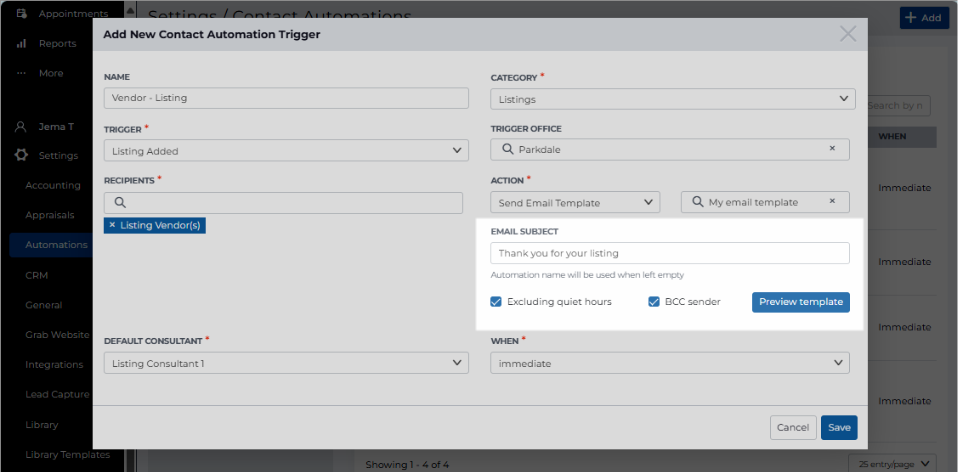Click the Recipients search field
The height and width of the screenshot is (472, 958).
(x=283, y=203)
